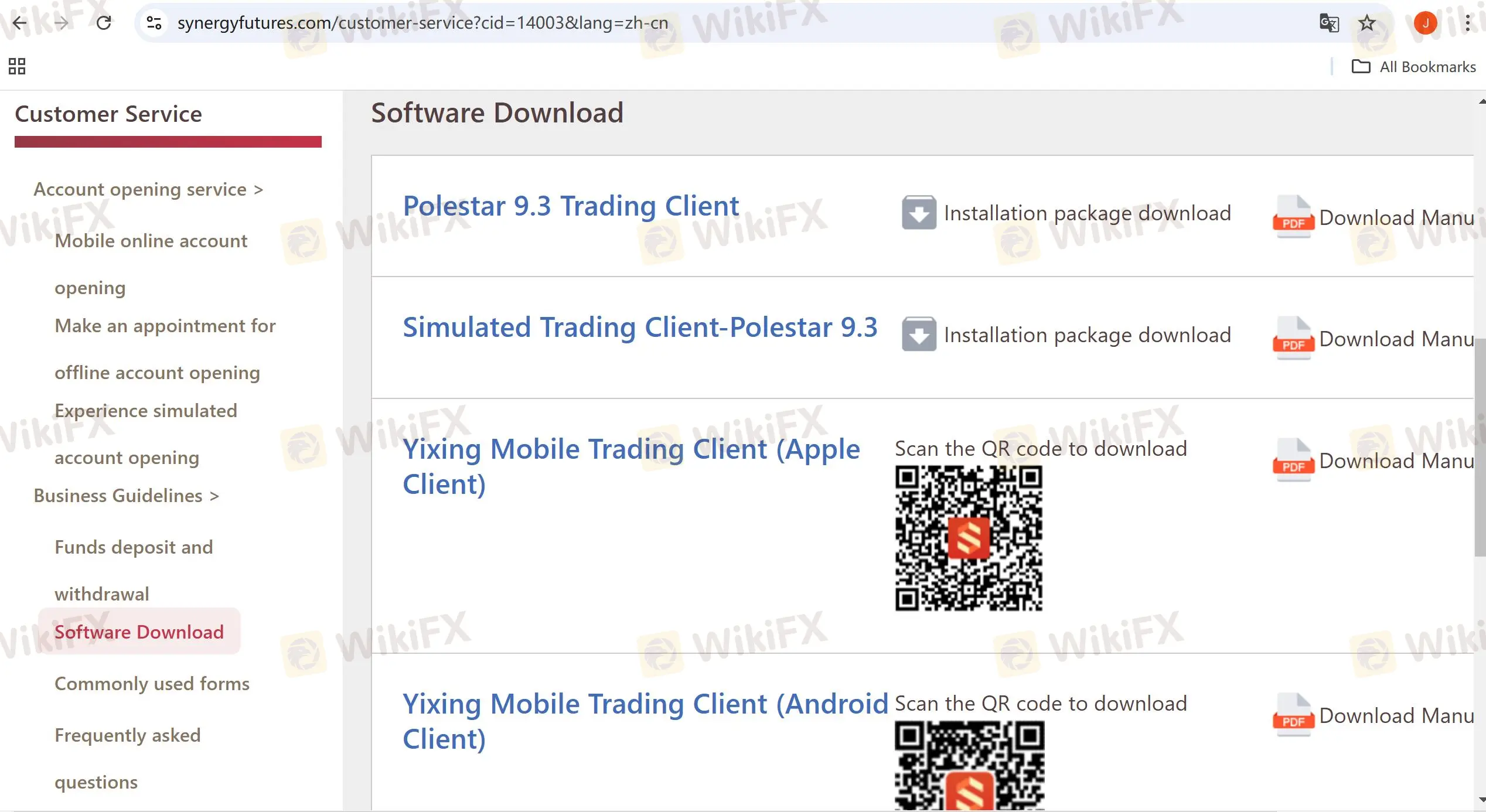
Task: Open Polestar 9.3 Trading Client link
Action: [571, 206]
